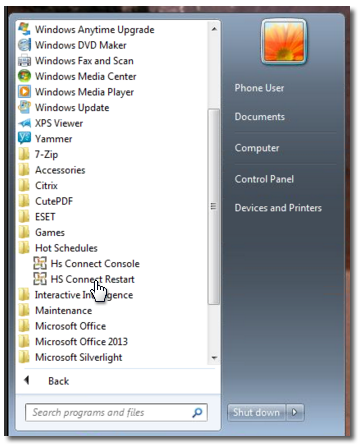Click the user account flower picture
The height and width of the screenshot is (445, 360).
(284, 42)
